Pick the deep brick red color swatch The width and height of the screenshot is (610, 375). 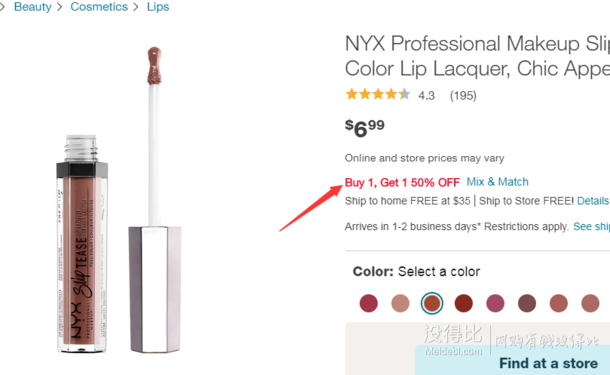tap(463, 303)
